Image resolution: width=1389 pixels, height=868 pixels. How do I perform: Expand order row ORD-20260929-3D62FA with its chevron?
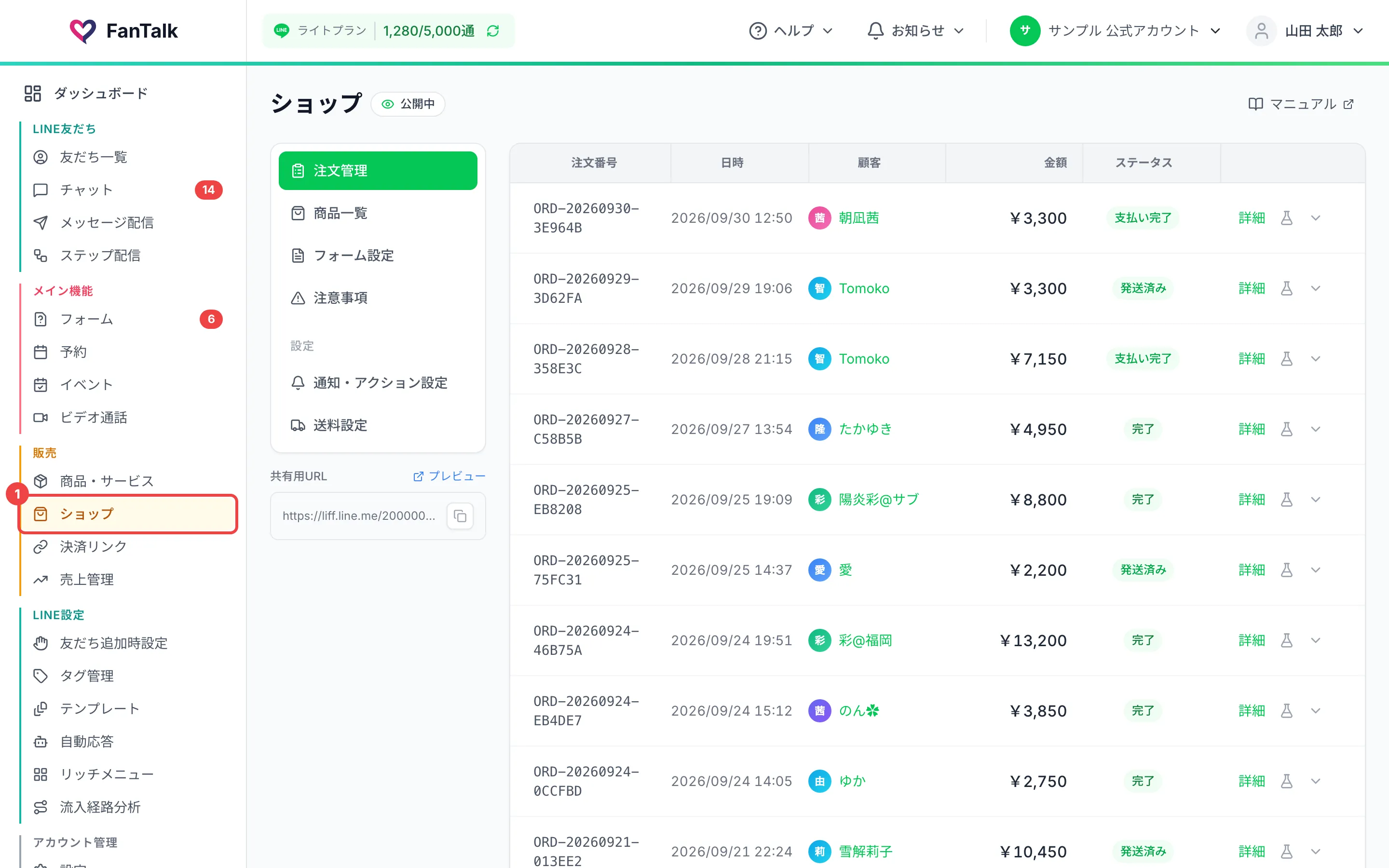1316,289
